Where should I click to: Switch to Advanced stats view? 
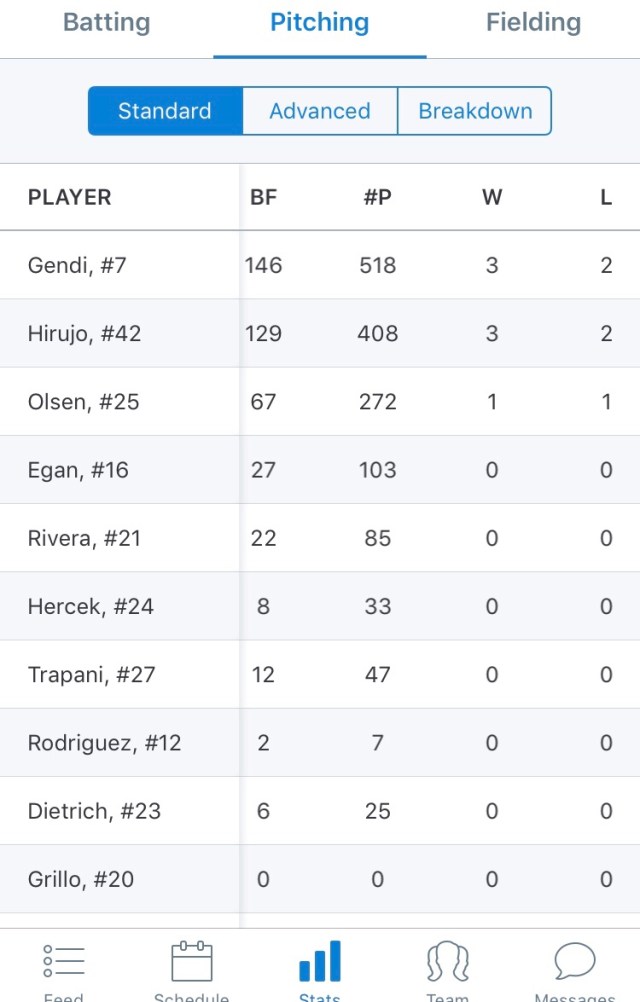[x=320, y=111]
